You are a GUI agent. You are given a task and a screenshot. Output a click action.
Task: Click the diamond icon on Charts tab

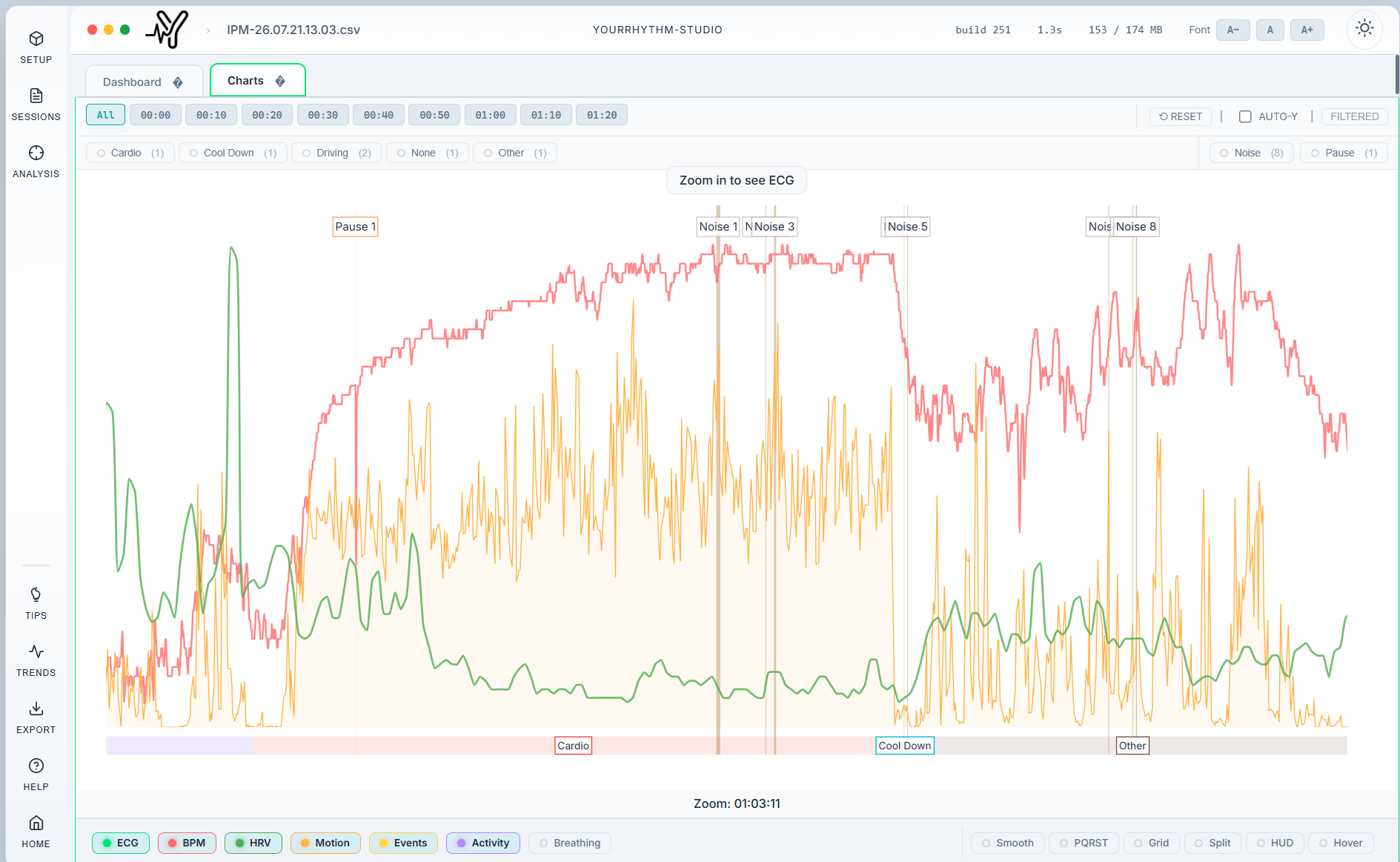pyautogui.click(x=280, y=81)
